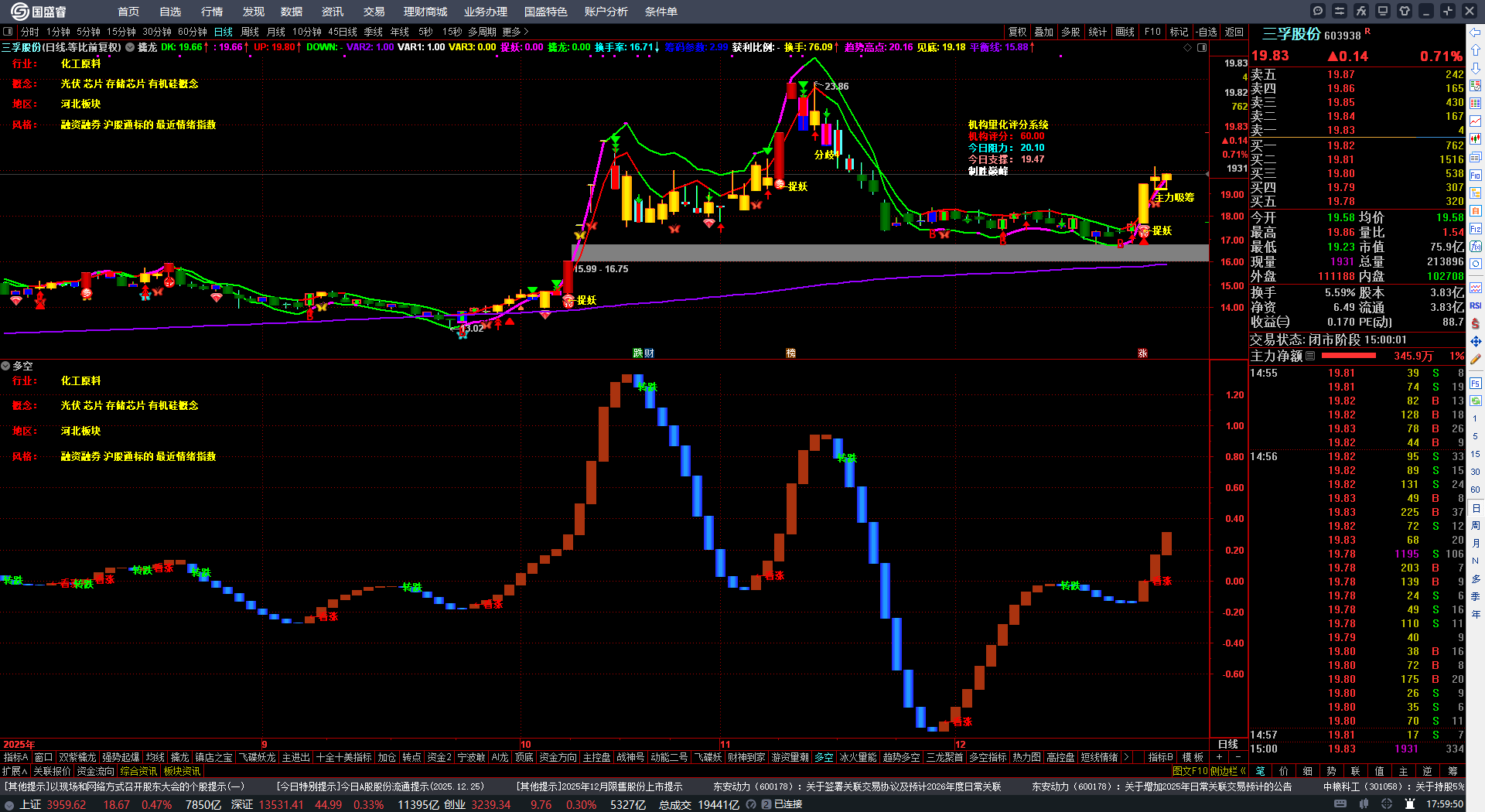This screenshot has width=1485, height=812.
Task: Select the 价 tab in the tick panel
Action: (x=1284, y=771)
